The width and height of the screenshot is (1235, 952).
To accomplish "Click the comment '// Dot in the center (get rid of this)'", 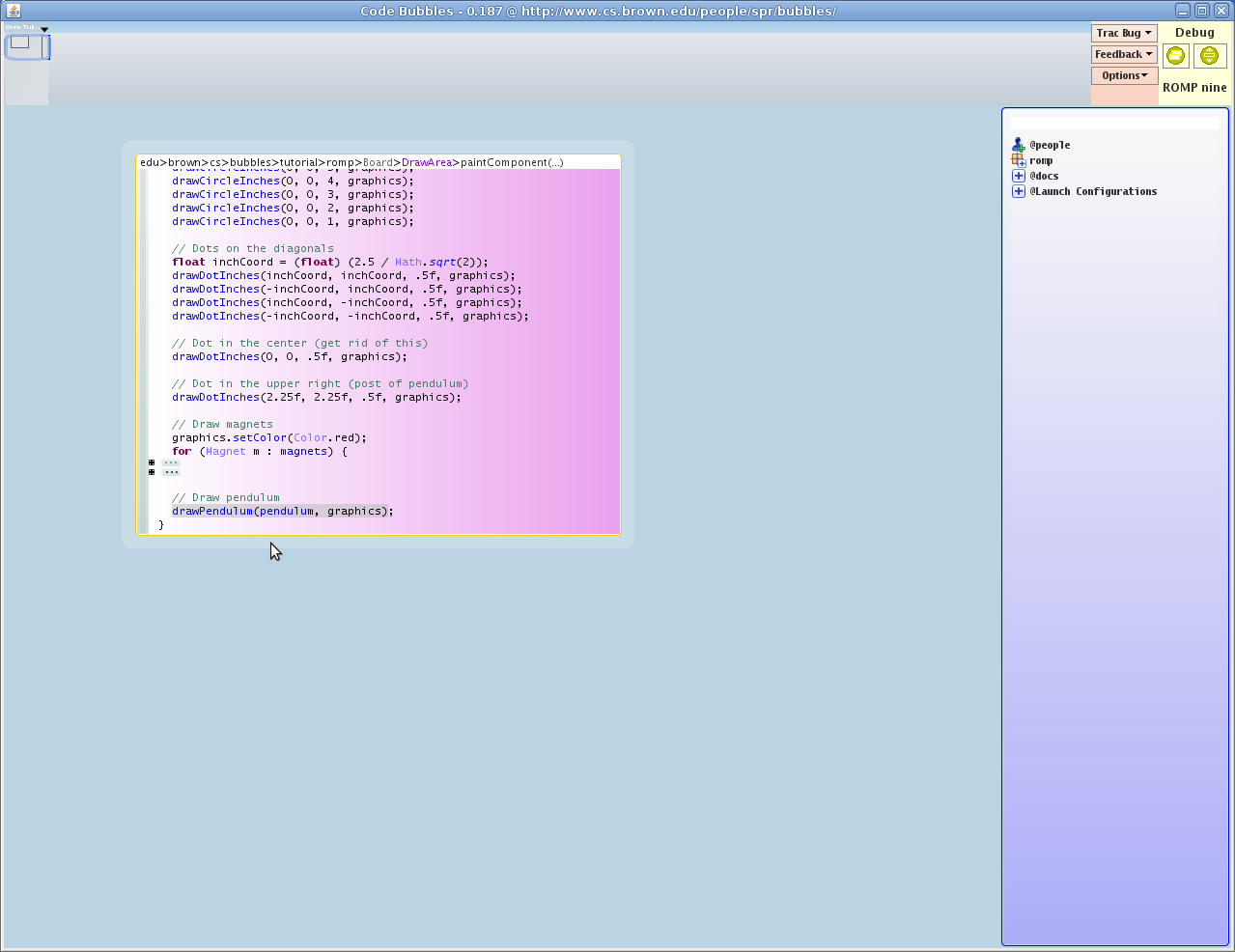I will tap(300, 343).
